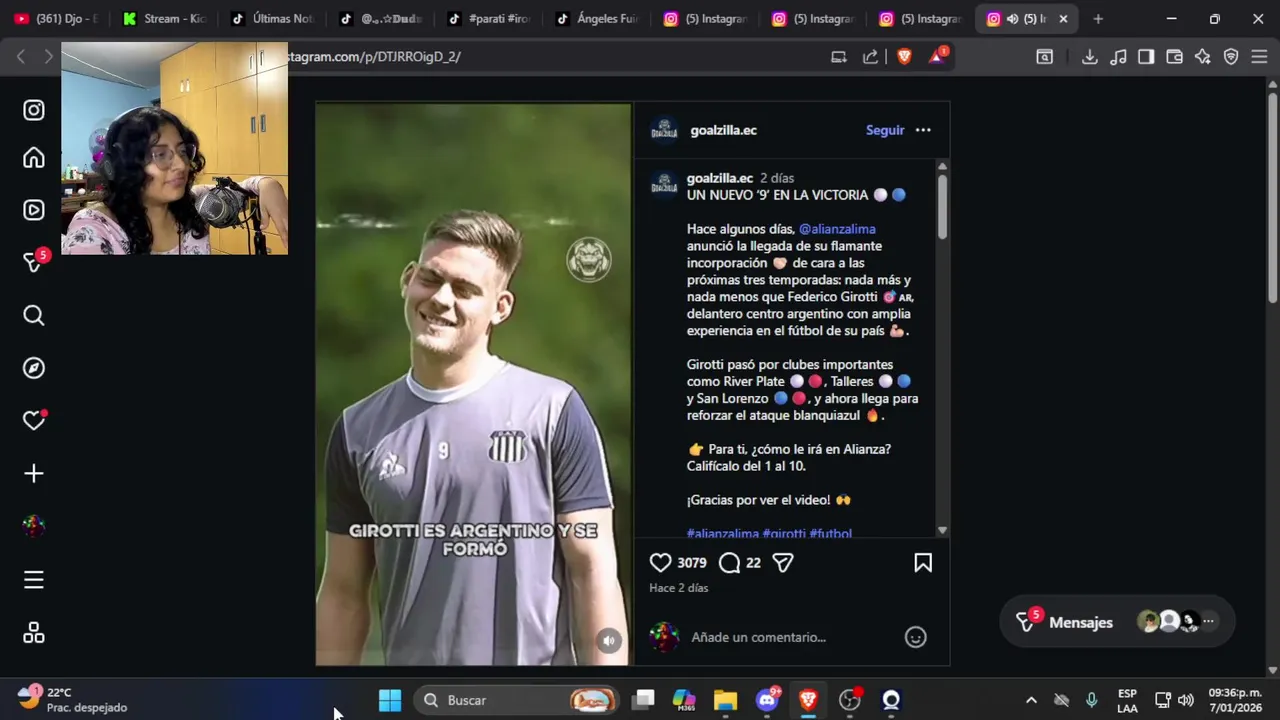Screen dimensions: 1280x720
Task: Open the emoji picker in the comment box
Action: pos(915,637)
